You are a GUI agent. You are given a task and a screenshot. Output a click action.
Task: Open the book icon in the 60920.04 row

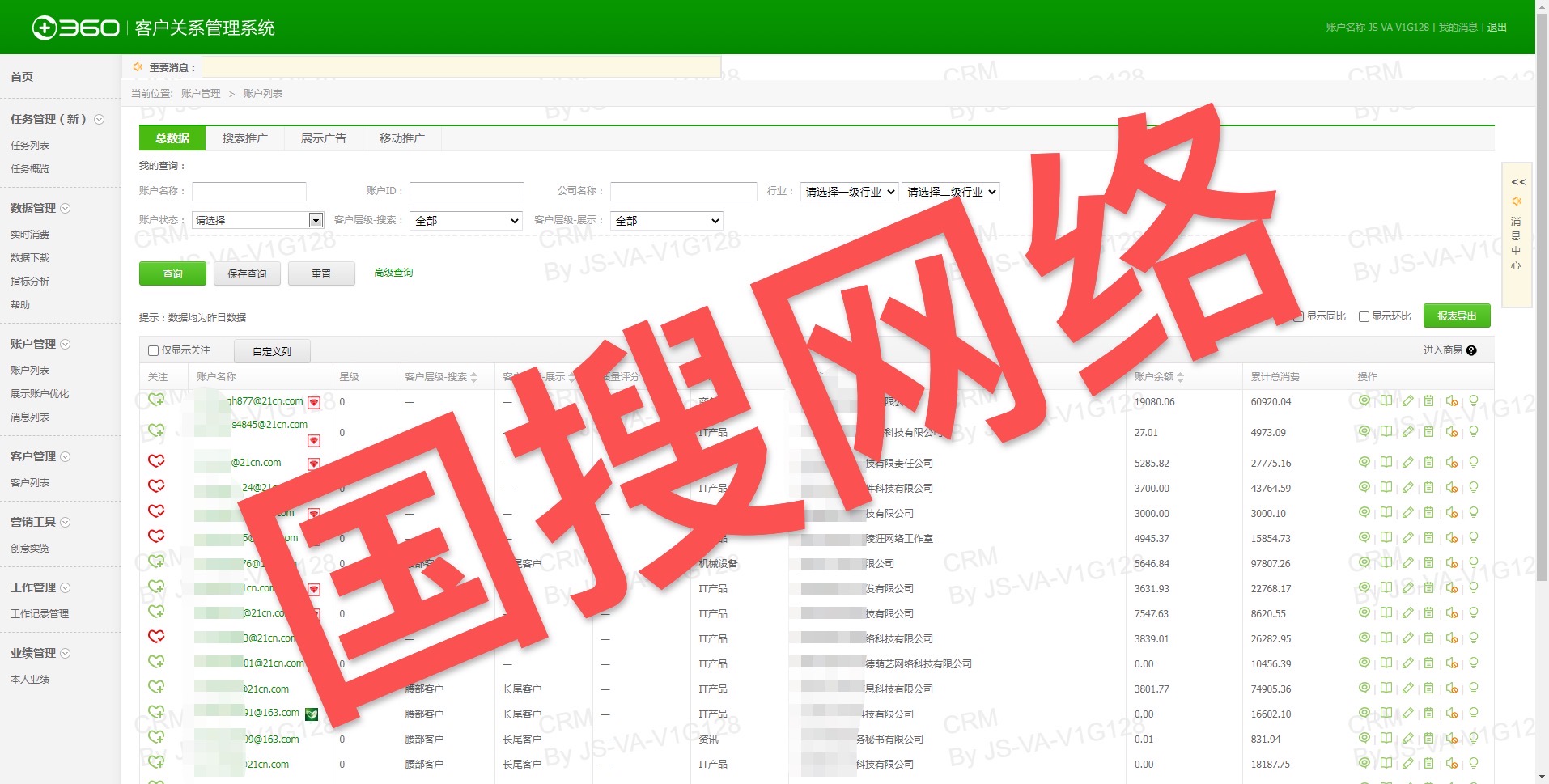coord(1386,400)
